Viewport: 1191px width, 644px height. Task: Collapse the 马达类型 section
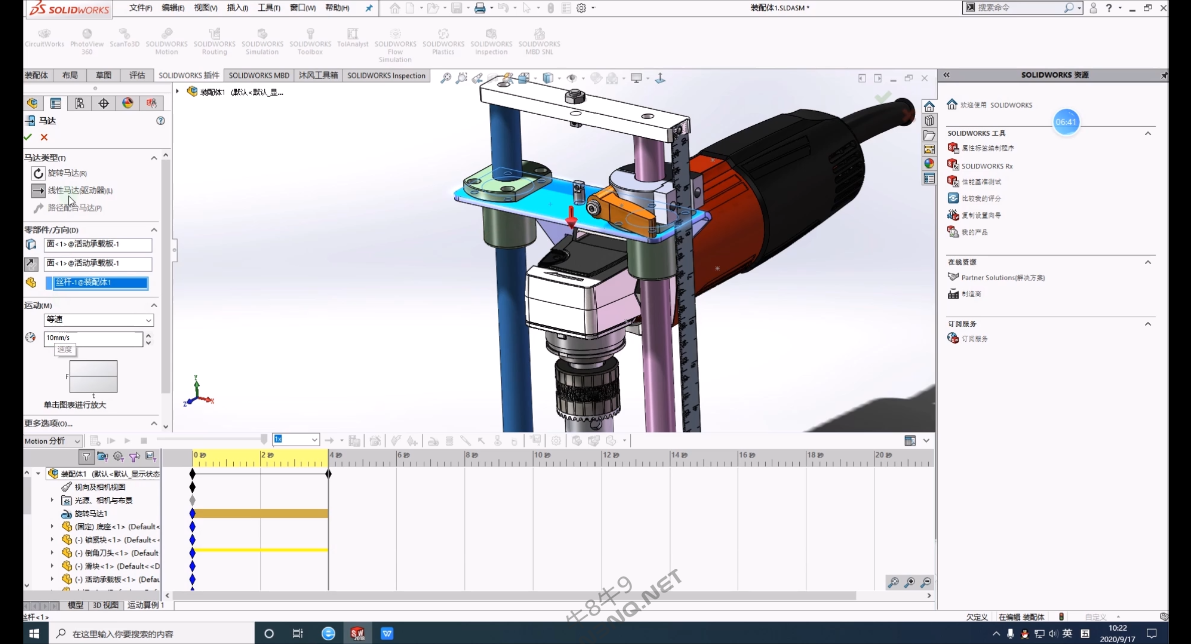tap(154, 158)
